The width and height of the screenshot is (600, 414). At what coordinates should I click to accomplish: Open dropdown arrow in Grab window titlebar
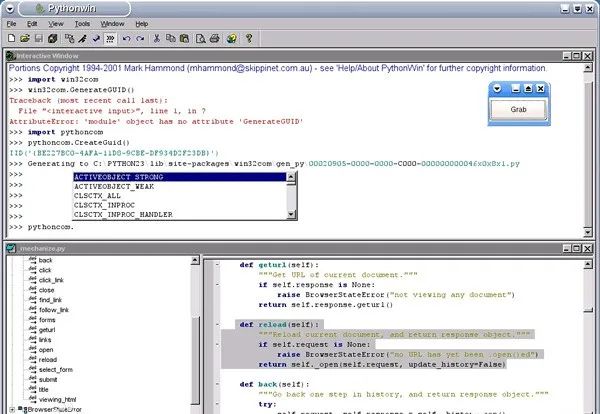(497, 89)
